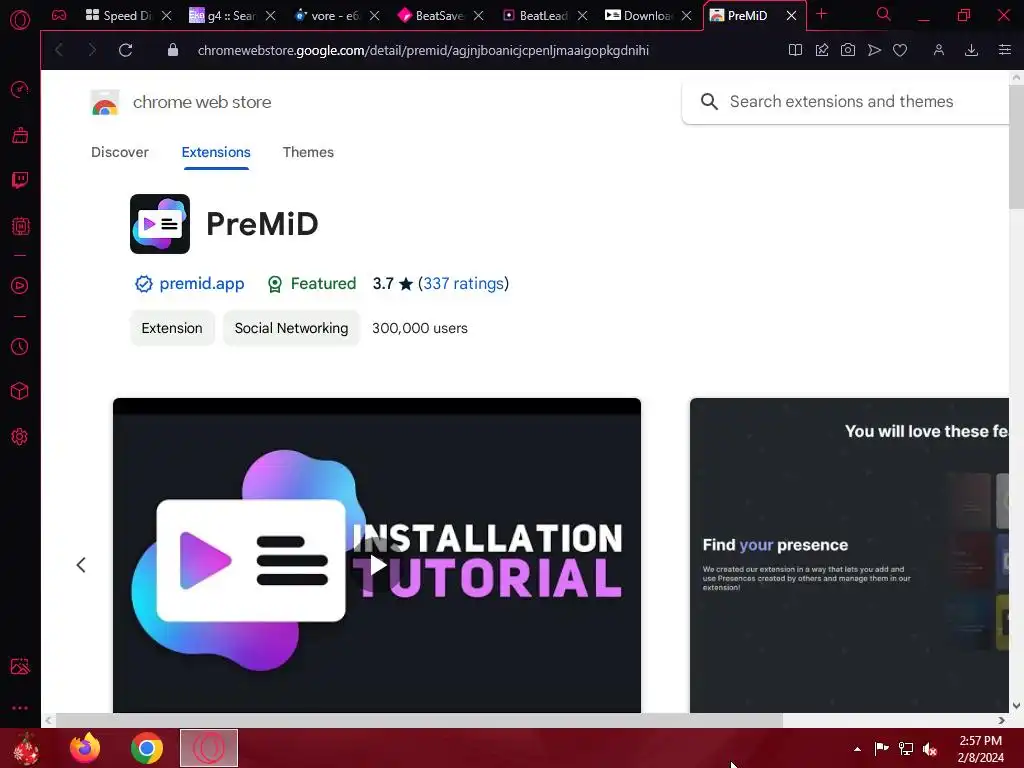Go back to previous page
The height and width of the screenshot is (768, 1024).
point(59,50)
